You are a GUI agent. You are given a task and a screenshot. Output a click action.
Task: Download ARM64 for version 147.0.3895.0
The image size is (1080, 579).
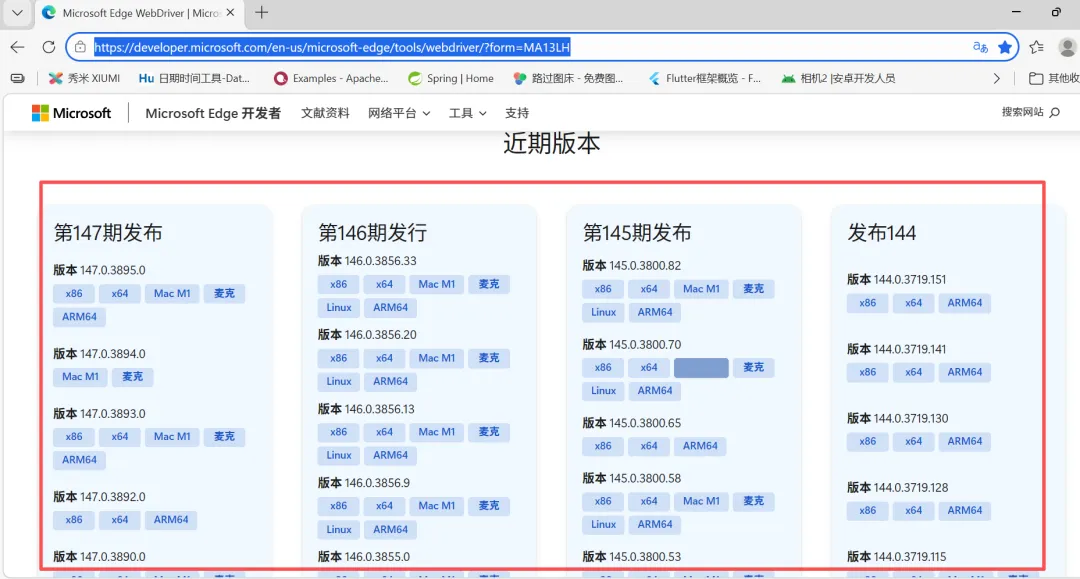click(x=79, y=317)
